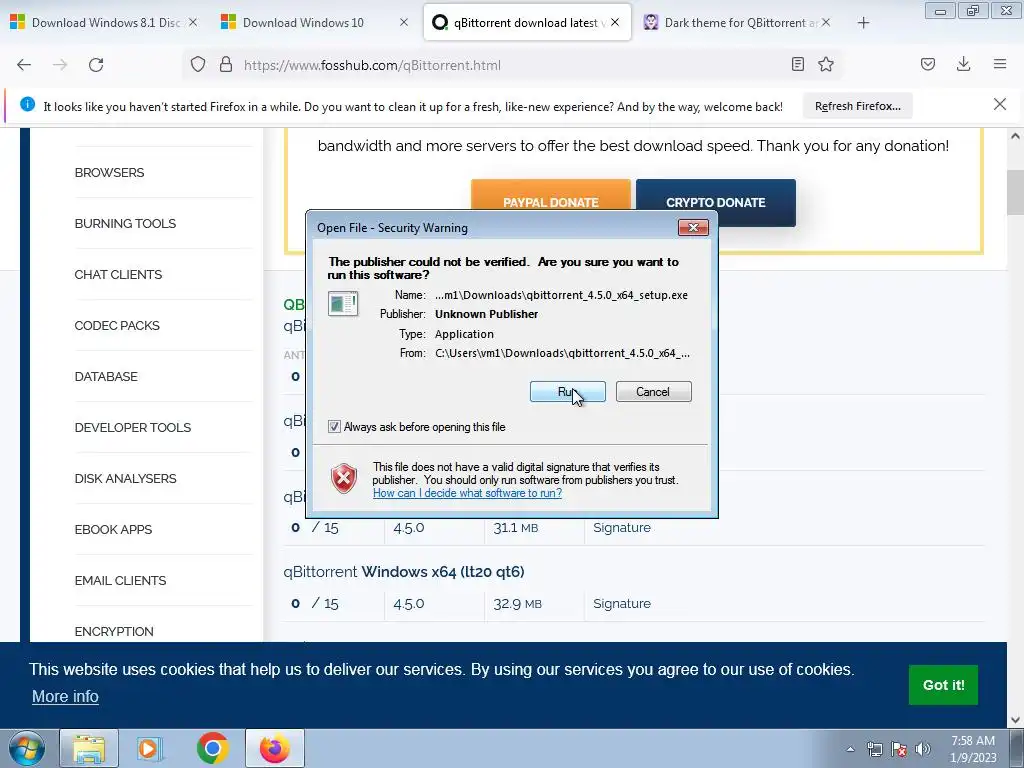
Task: Click the Refresh Firefox button
Action: click(x=857, y=106)
